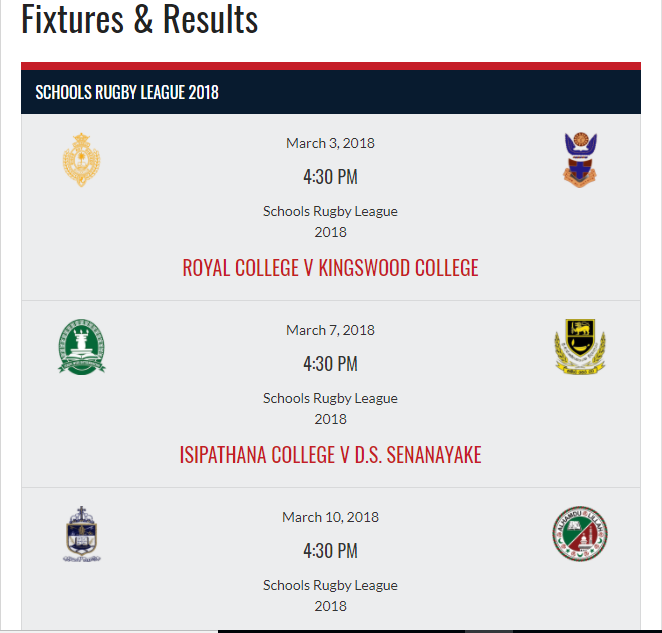Image resolution: width=662 pixels, height=633 pixels.
Task: Click league name under March 7 fixture
Action: pos(331,408)
